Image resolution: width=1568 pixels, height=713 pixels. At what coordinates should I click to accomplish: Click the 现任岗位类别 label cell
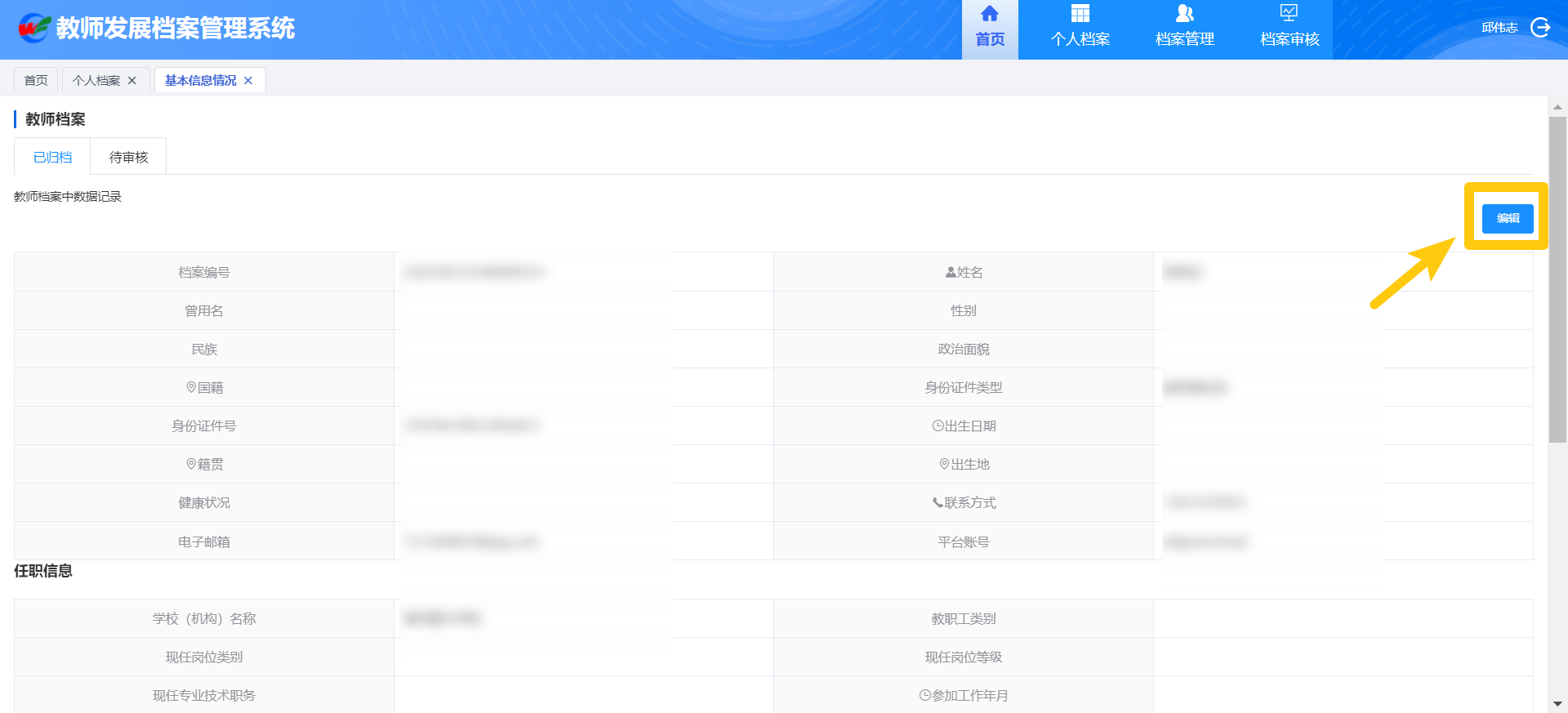point(204,657)
